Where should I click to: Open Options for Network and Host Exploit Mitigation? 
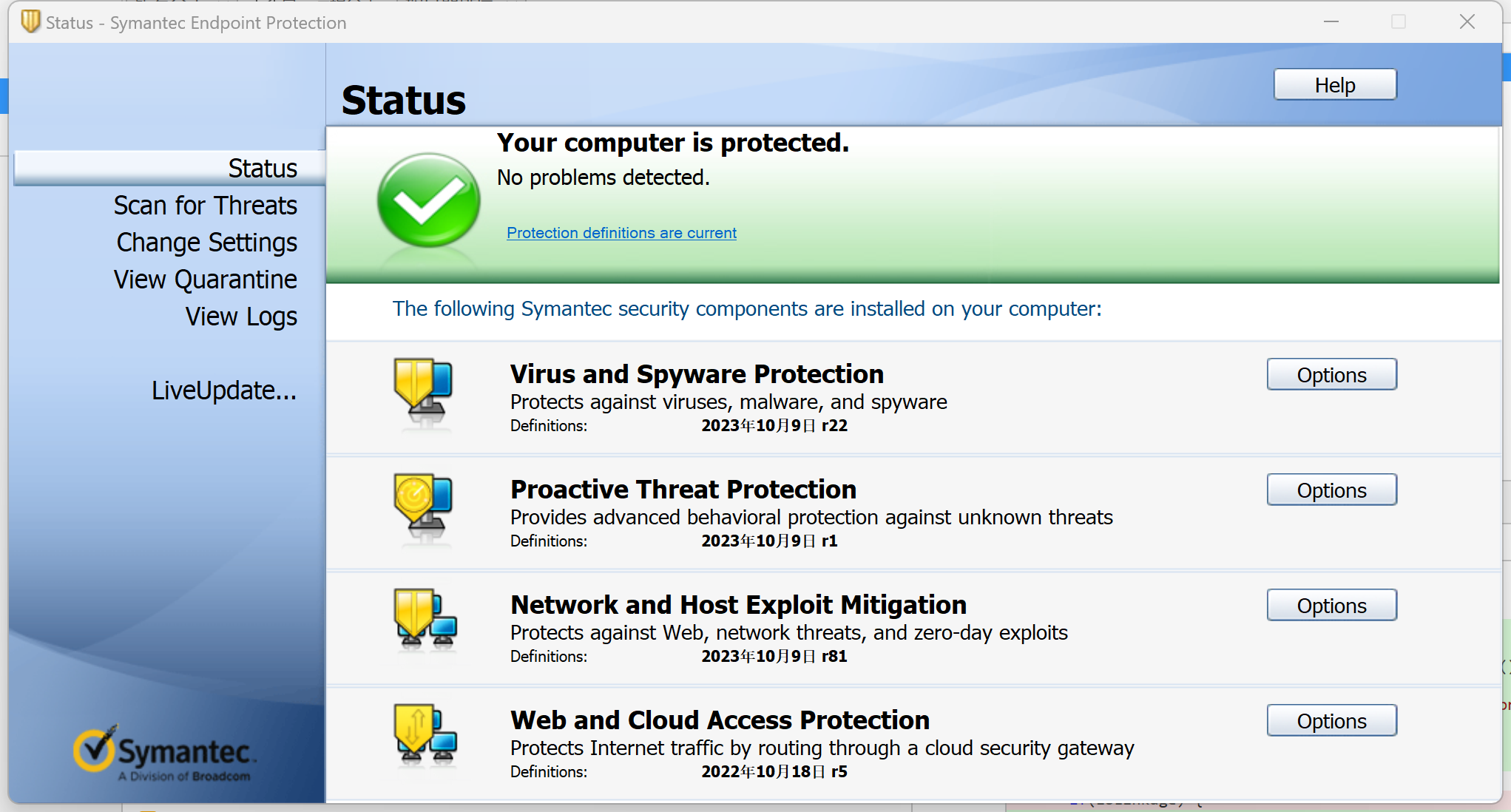[x=1331, y=606]
